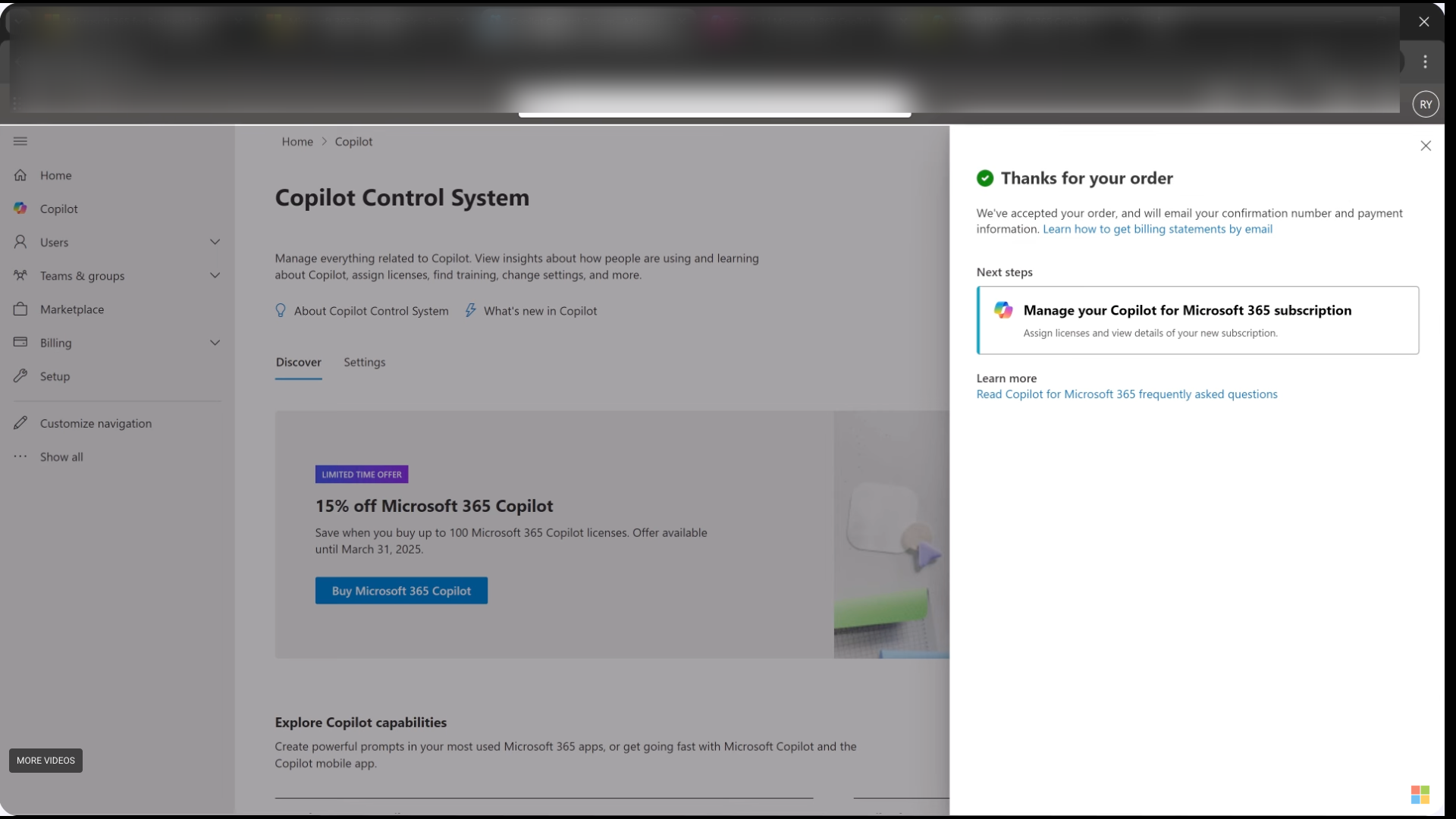Click the MORE VIDEOS button
1456x819 pixels.
coord(45,761)
